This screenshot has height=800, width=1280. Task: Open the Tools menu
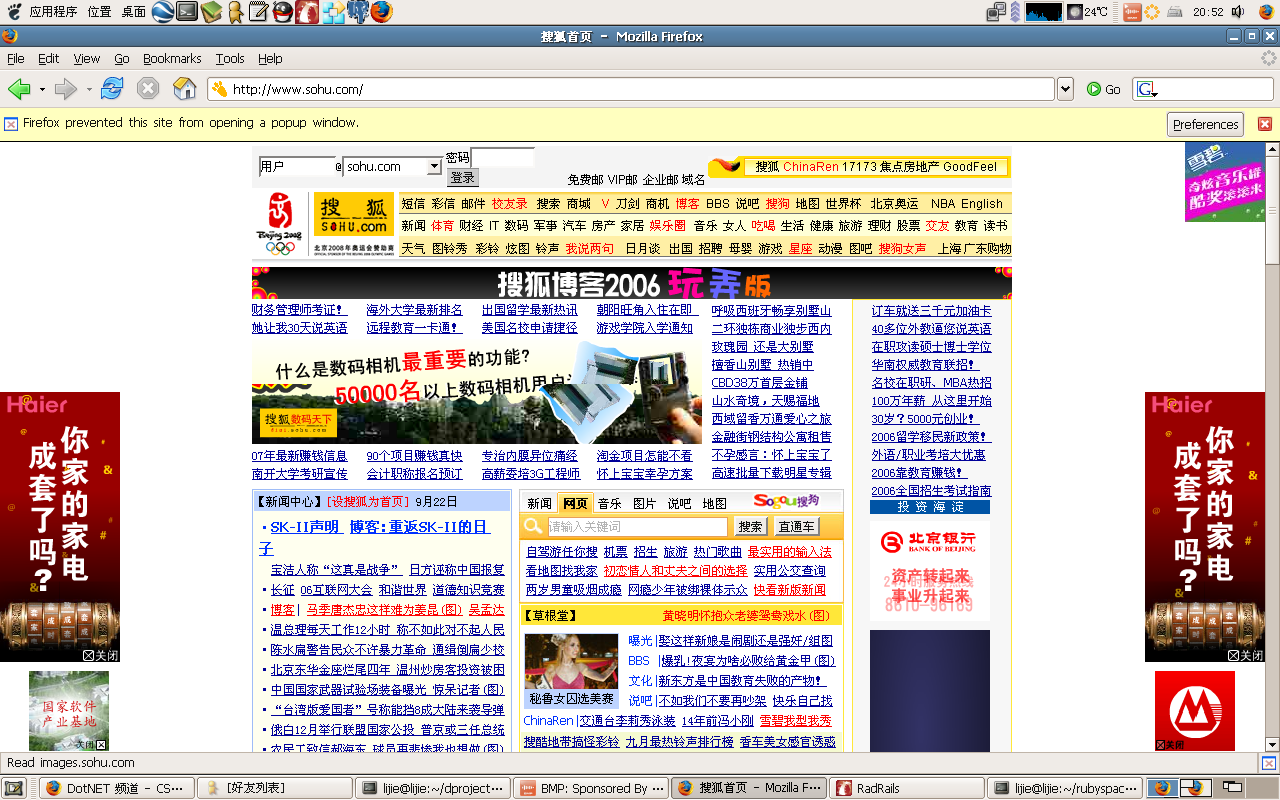pos(230,58)
